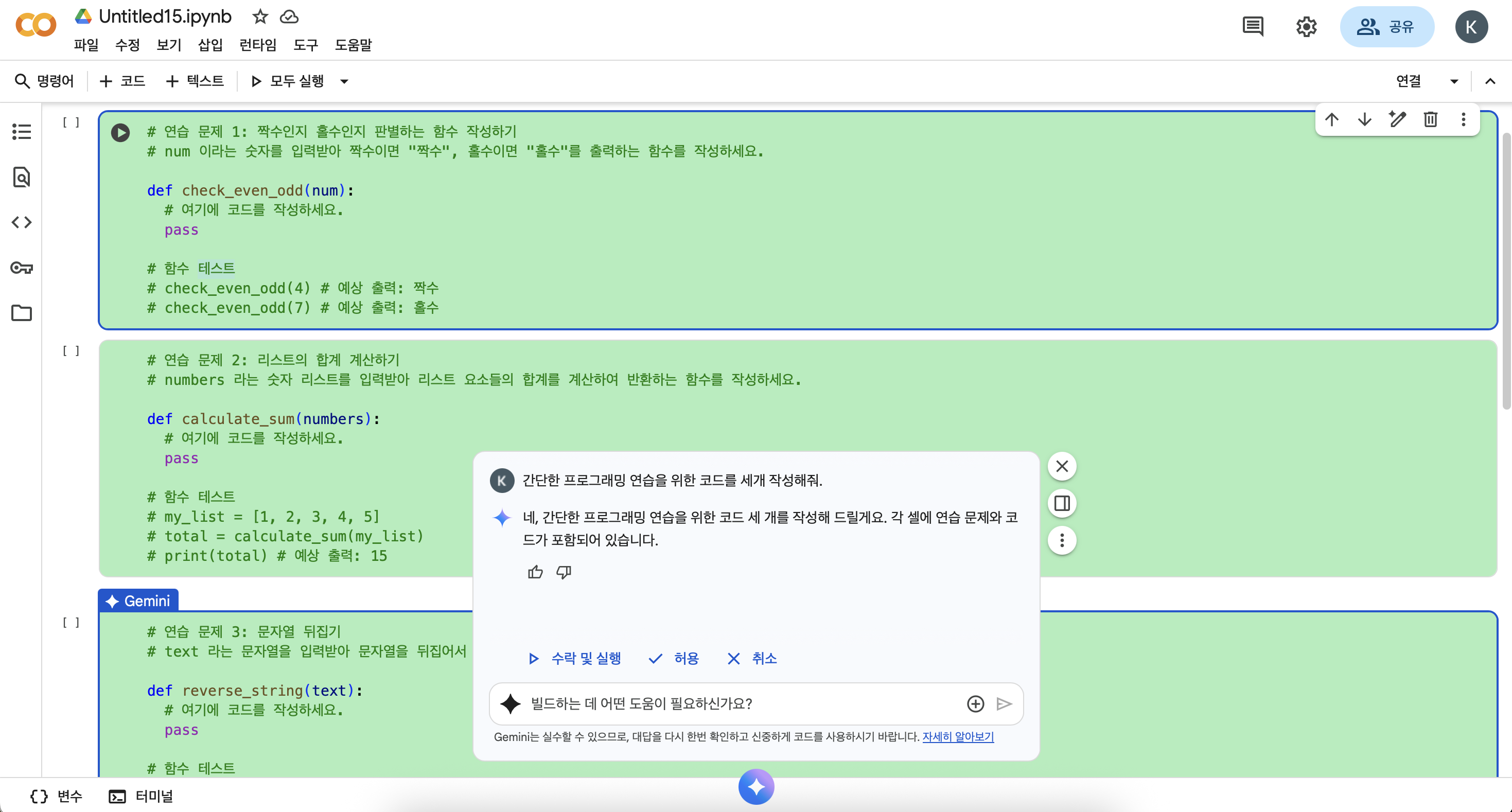This screenshot has width=1512, height=812.
Task: Open the files folder sidebar icon
Action: tap(22, 313)
